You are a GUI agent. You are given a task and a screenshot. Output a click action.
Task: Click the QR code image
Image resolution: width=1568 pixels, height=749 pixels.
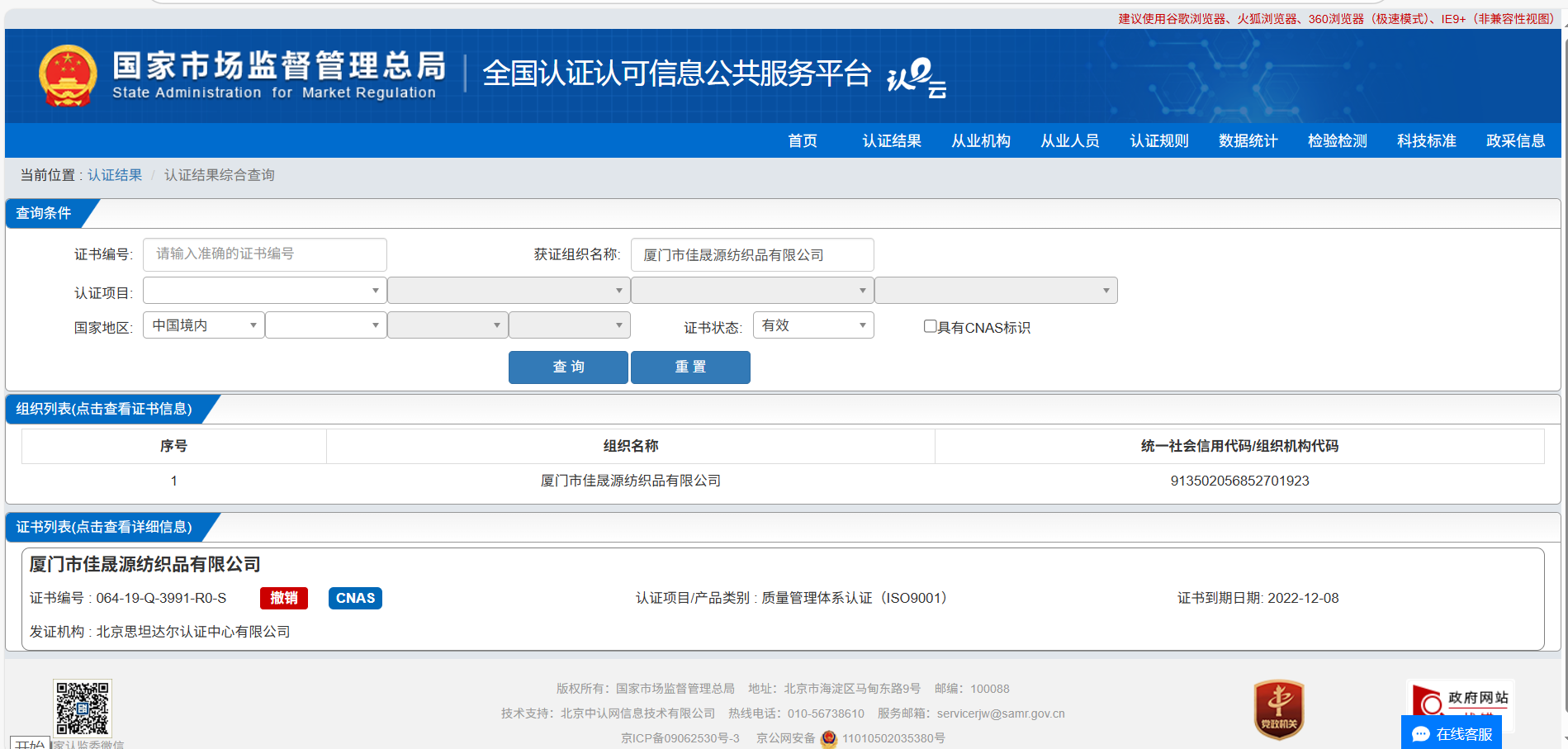[82, 708]
